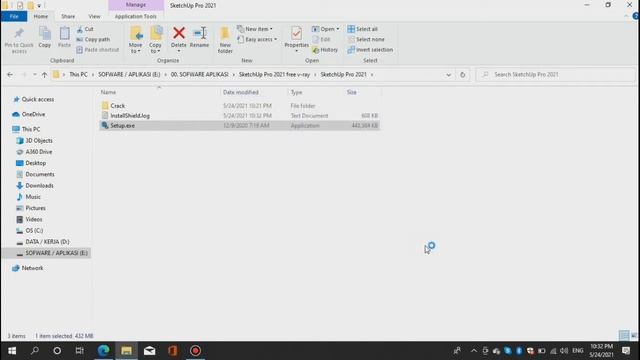Click 00. SOFWARE APLIKASI breadcrumb
This screenshot has height=360, width=640.
[200, 74]
